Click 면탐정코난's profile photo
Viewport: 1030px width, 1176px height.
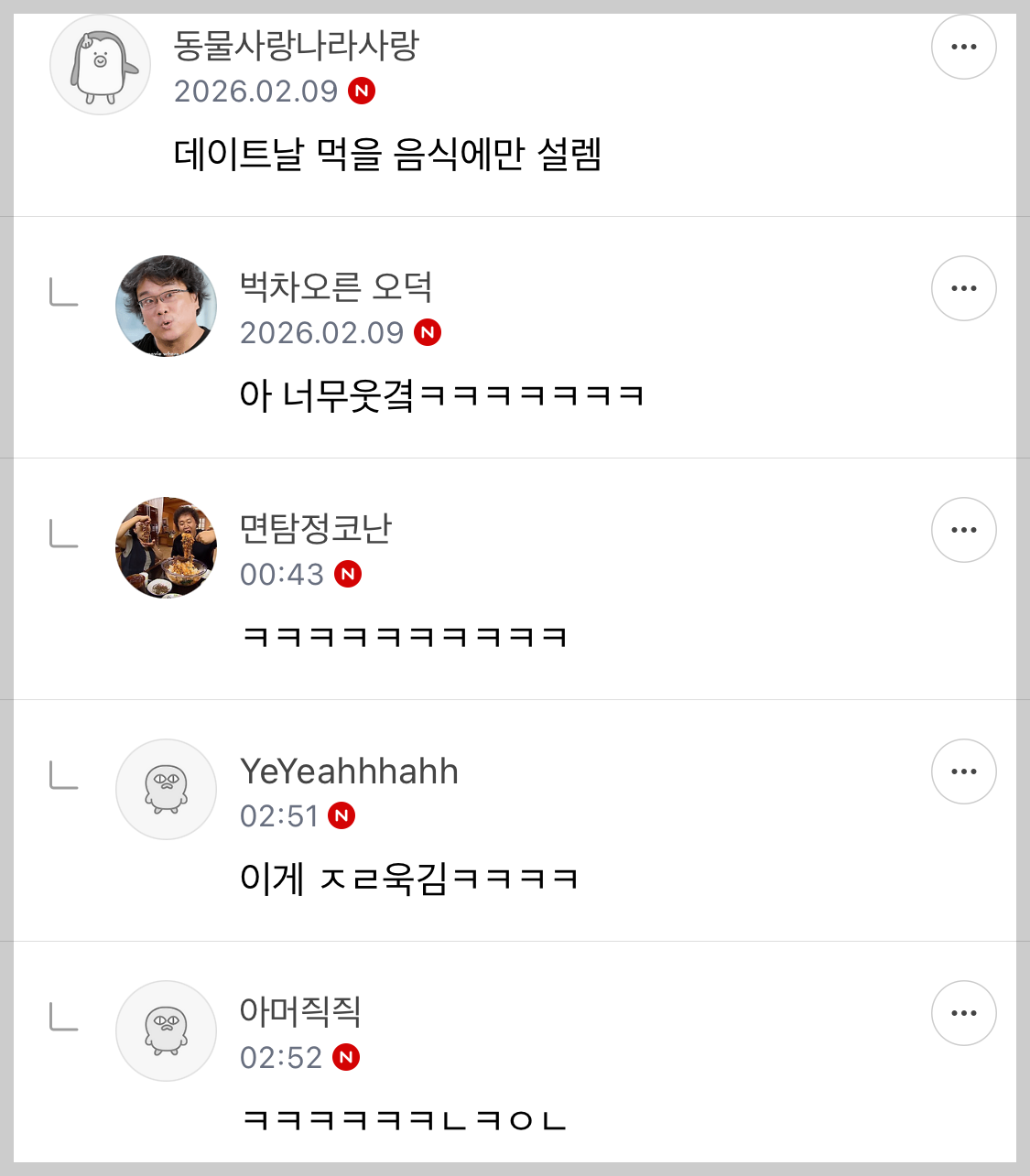coord(166,547)
